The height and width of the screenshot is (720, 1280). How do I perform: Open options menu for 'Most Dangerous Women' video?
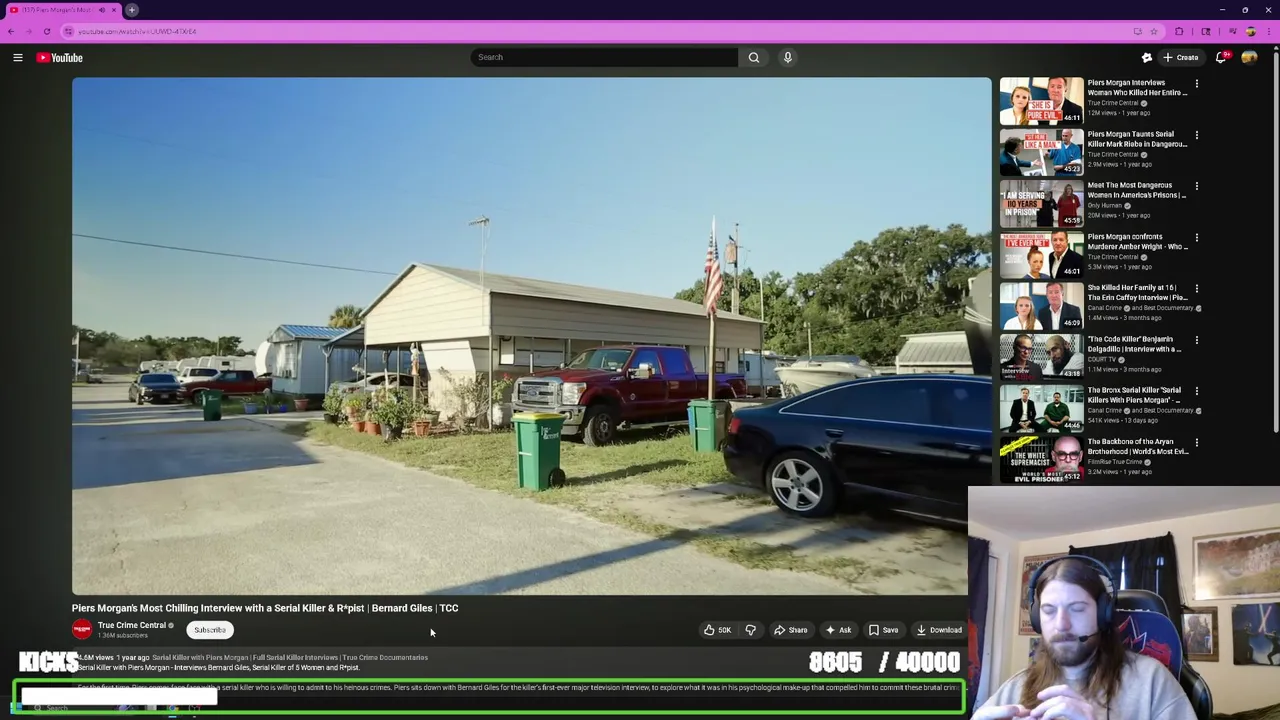1196,186
